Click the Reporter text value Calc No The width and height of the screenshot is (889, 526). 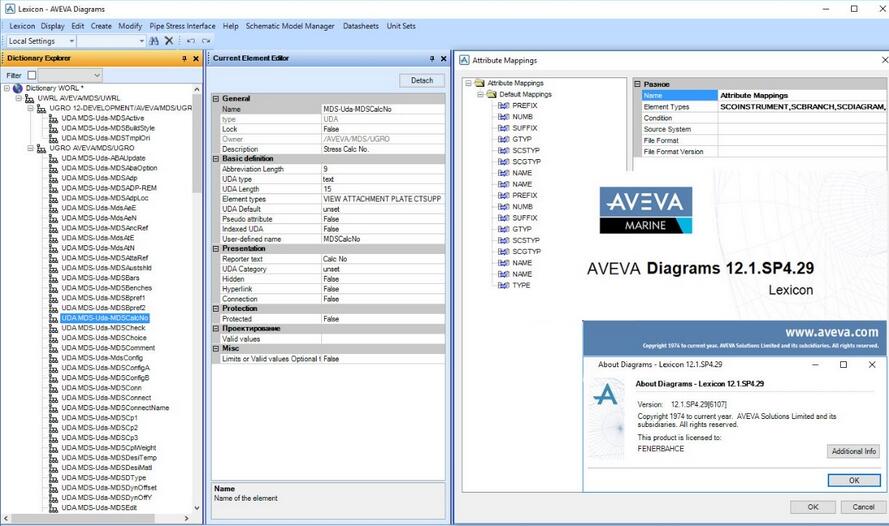(383, 259)
